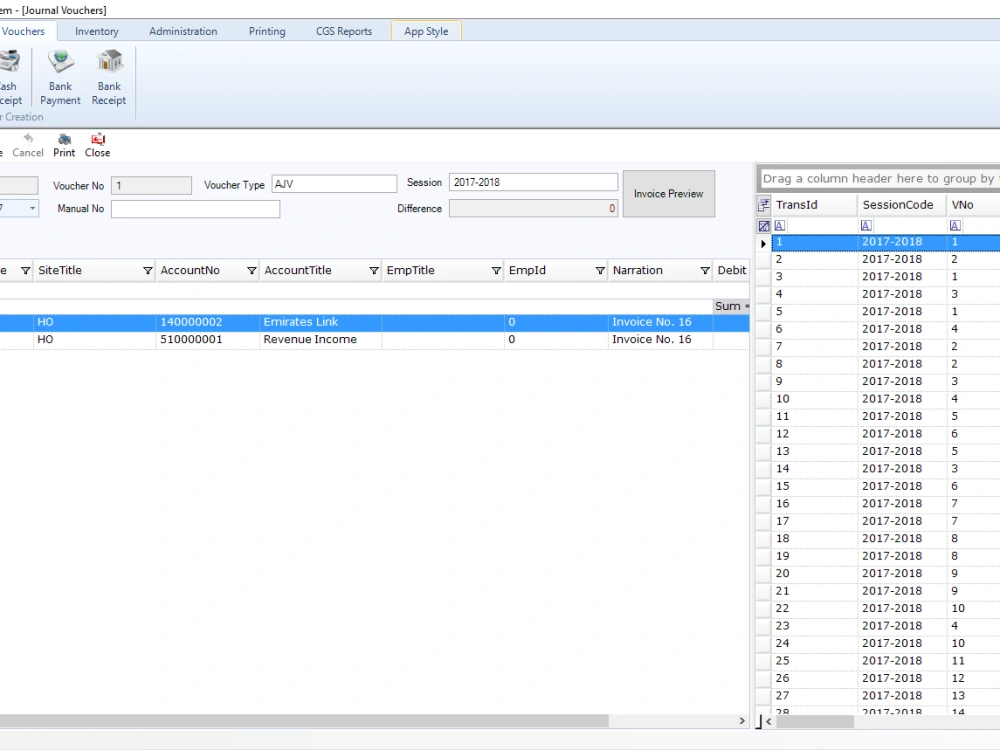Viewport: 1000px width, 750px height.
Task: Select TransId 22 row
Action: click(885, 608)
